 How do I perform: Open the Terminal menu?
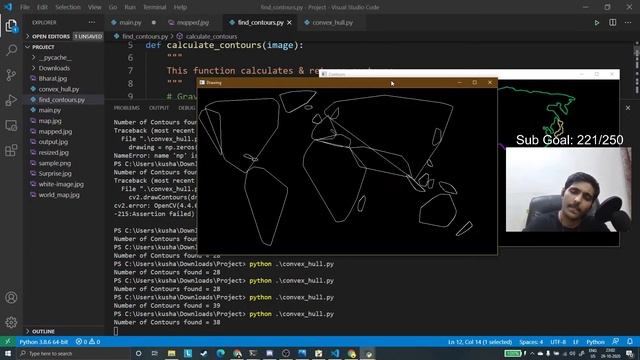(x=155, y=7)
